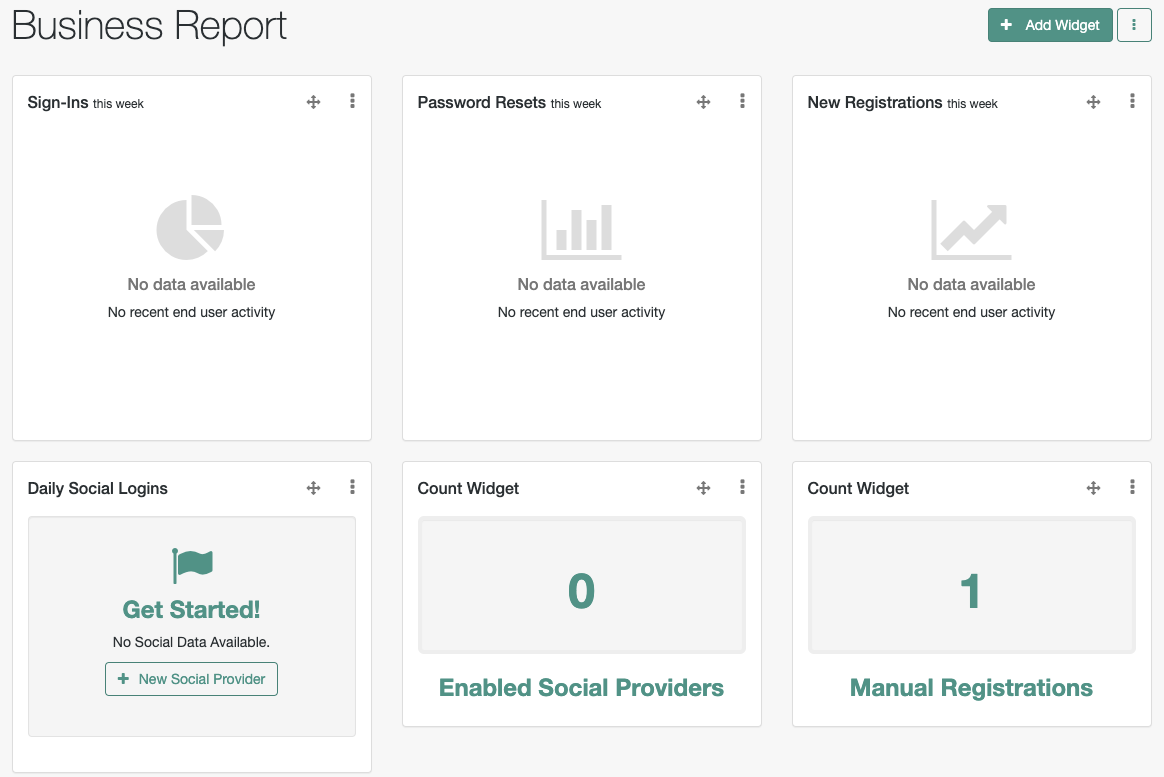
Task: Click the move handle on Daily Social Logins widget
Action: 313,487
